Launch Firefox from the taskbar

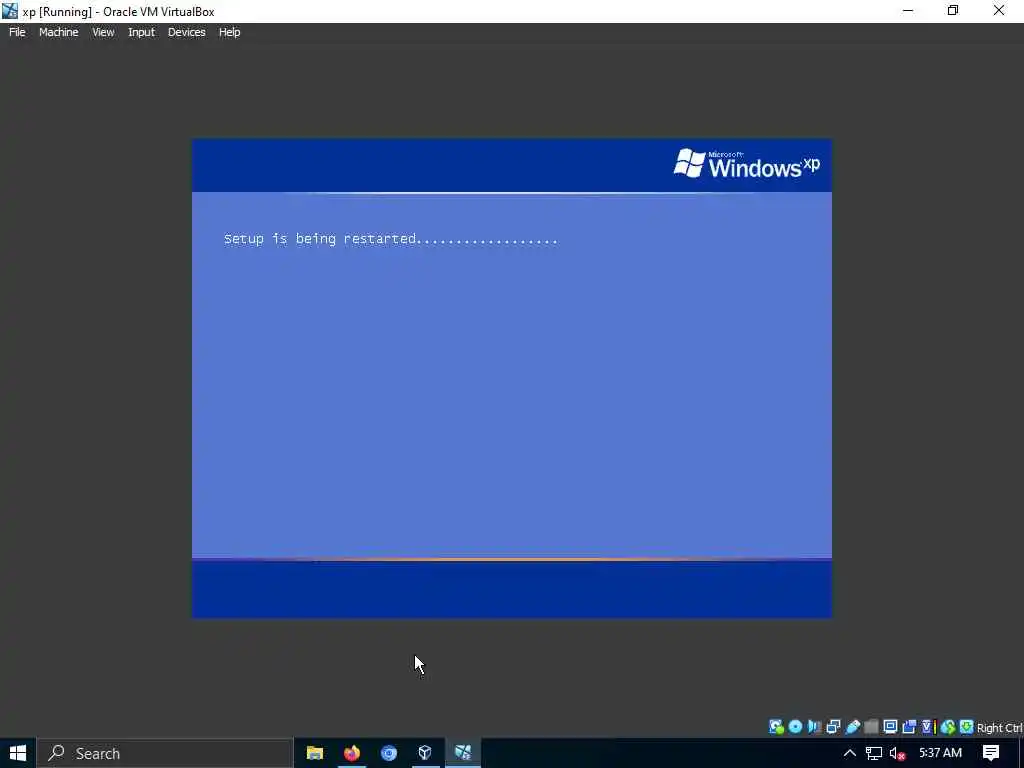[352, 753]
